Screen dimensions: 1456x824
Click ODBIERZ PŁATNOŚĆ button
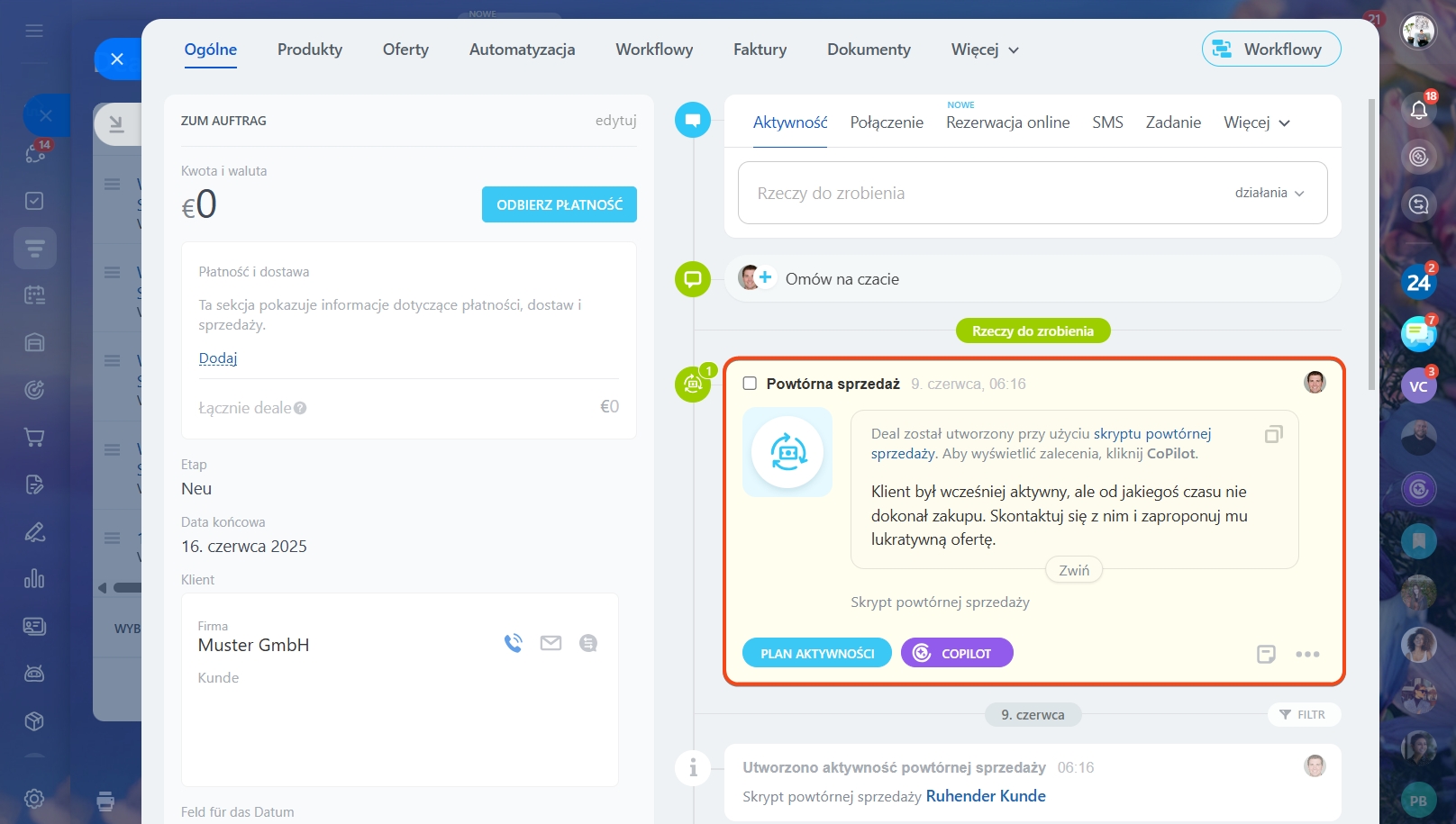tap(560, 204)
